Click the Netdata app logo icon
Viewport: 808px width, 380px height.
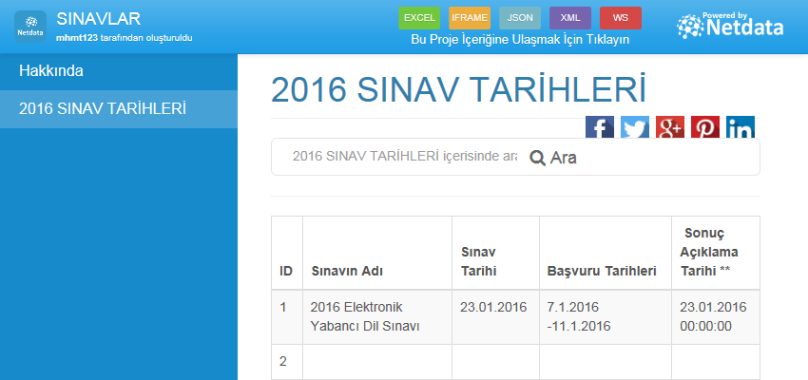click(x=30, y=26)
